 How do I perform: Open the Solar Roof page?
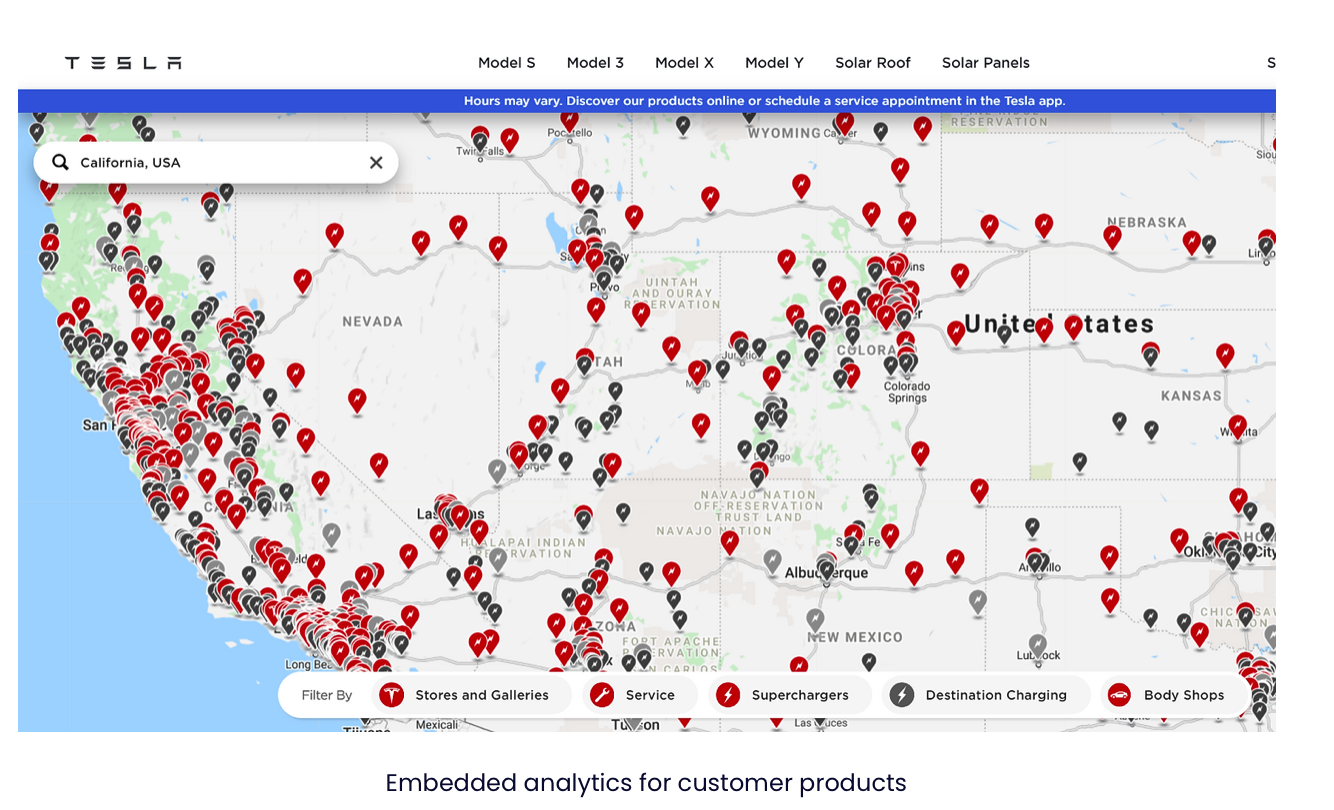[x=873, y=63]
